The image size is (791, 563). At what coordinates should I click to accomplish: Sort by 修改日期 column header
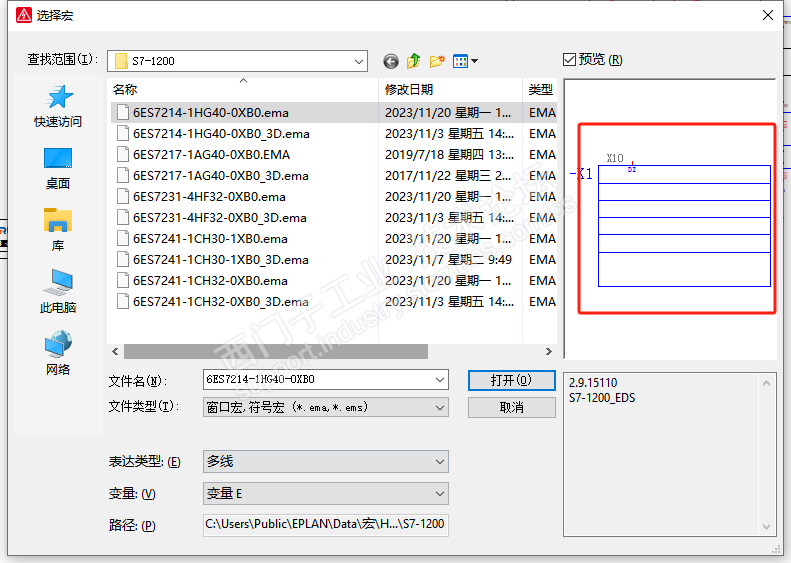click(450, 90)
